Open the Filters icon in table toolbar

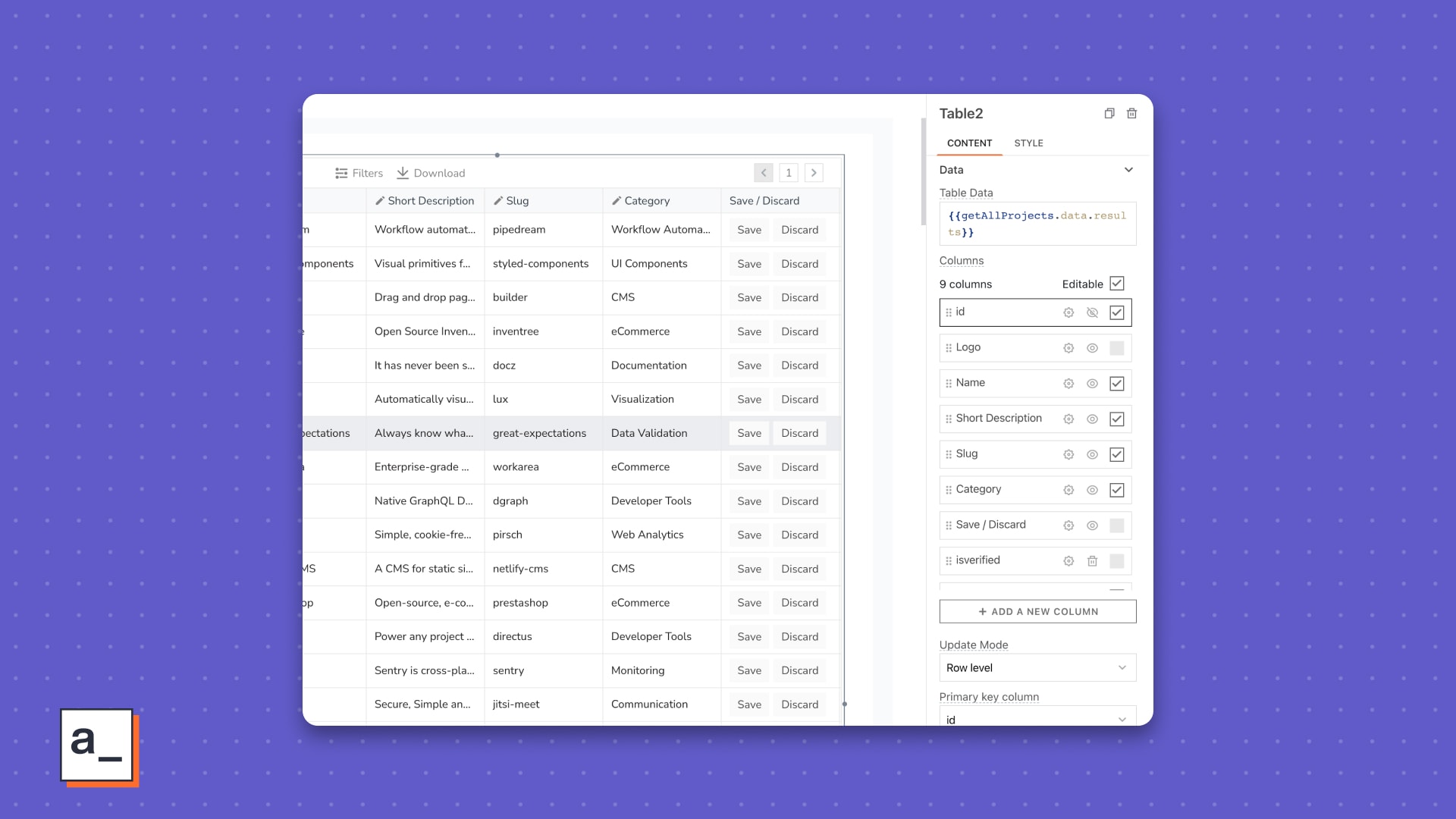click(341, 173)
